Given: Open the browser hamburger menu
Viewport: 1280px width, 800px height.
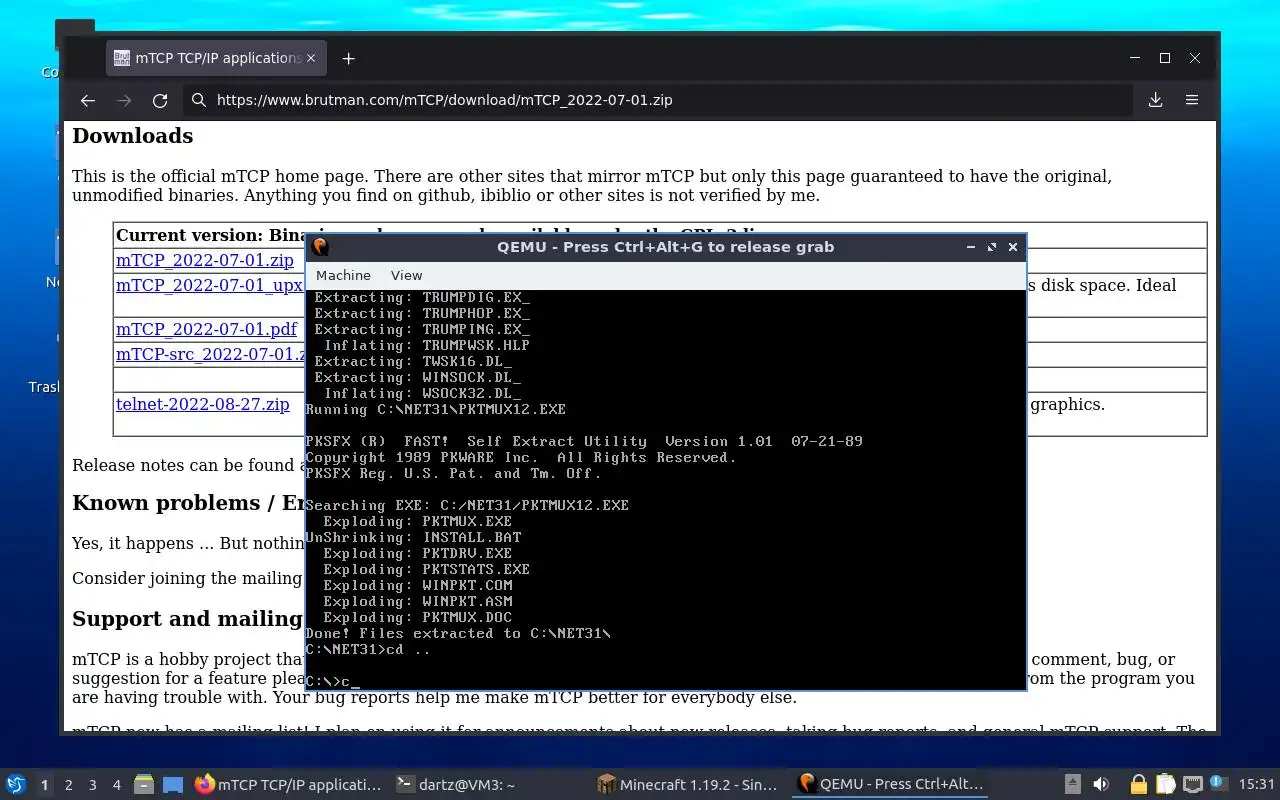Looking at the screenshot, I should click(1192, 100).
